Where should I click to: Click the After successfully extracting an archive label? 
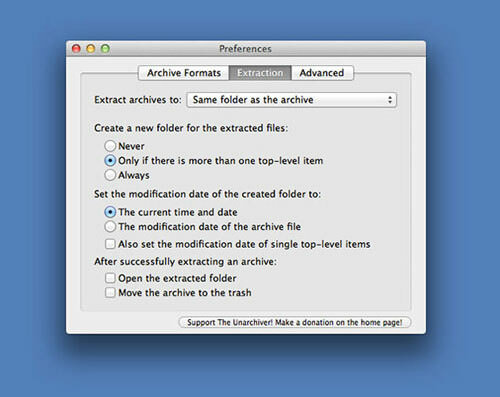click(x=185, y=261)
